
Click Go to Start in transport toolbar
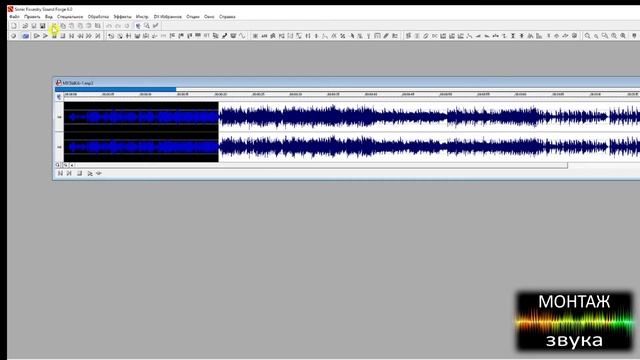pyautogui.click(x=71, y=36)
